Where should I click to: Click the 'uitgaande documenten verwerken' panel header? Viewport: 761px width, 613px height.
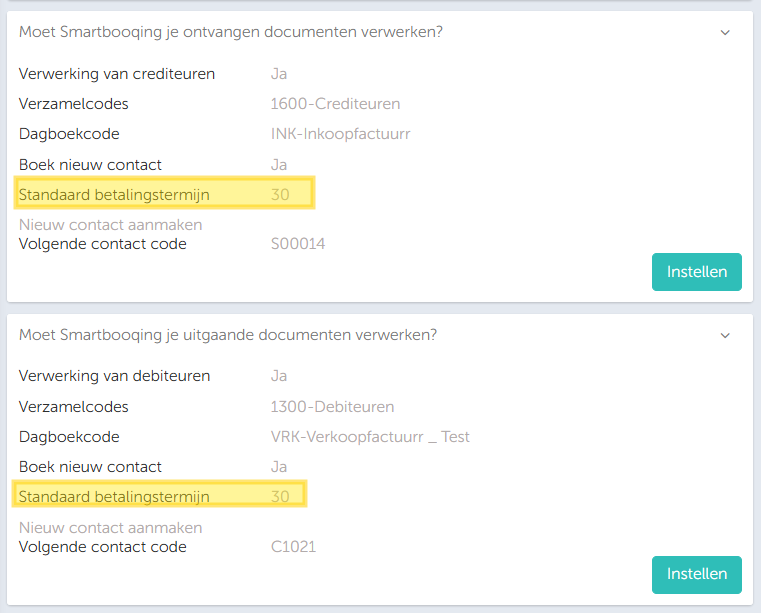coord(228,335)
